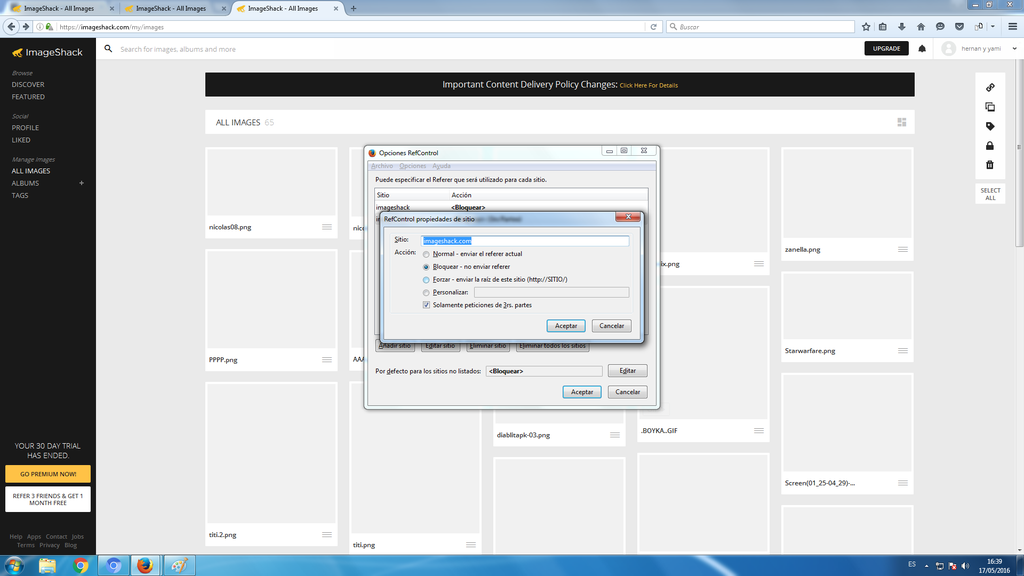This screenshot has width=1024, height=576.
Task: Open the Discover menu item in sidebar
Action: [x=28, y=85]
